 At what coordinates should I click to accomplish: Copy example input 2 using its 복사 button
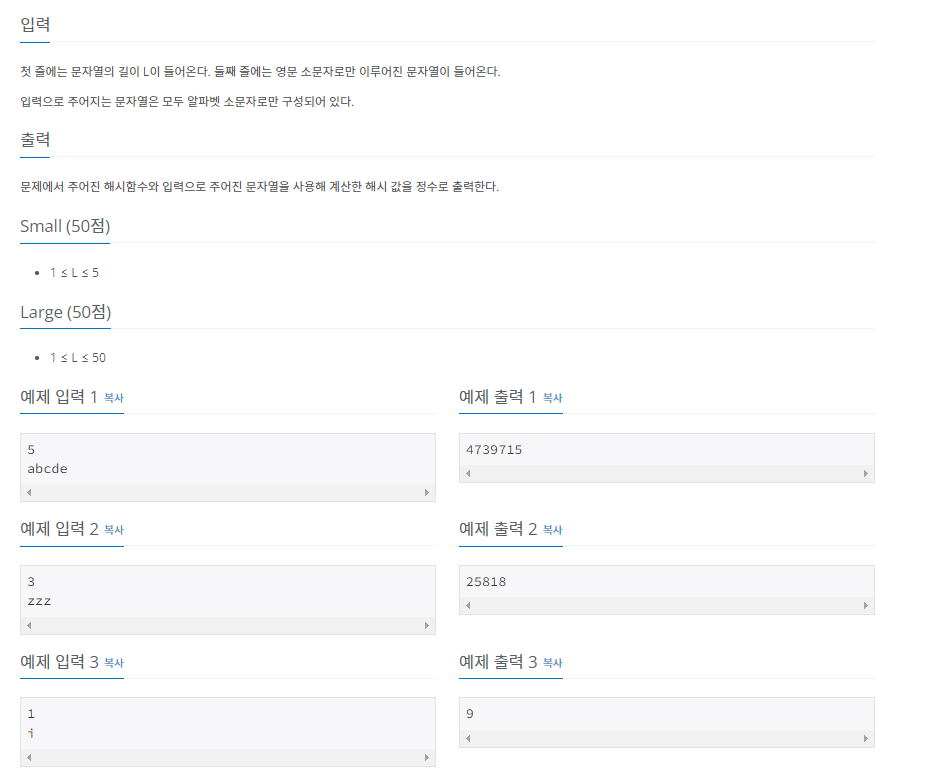(113, 530)
